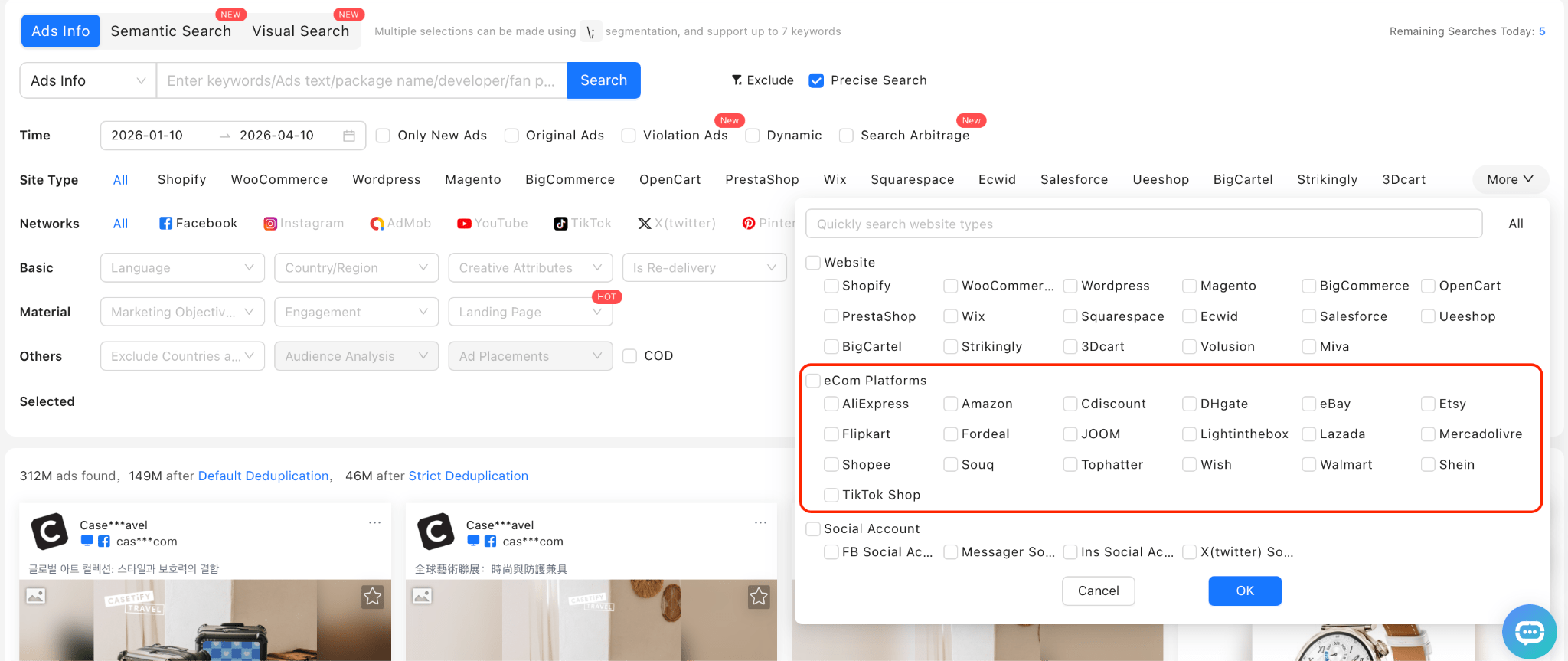The height and width of the screenshot is (661, 1568).
Task: Click the desktop device icon on first card
Action: click(x=87, y=541)
